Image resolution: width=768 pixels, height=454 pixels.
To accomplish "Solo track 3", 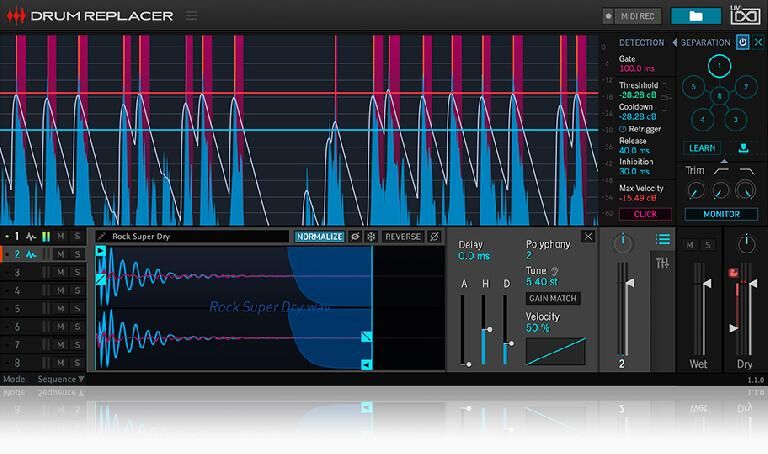I will (77, 272).
